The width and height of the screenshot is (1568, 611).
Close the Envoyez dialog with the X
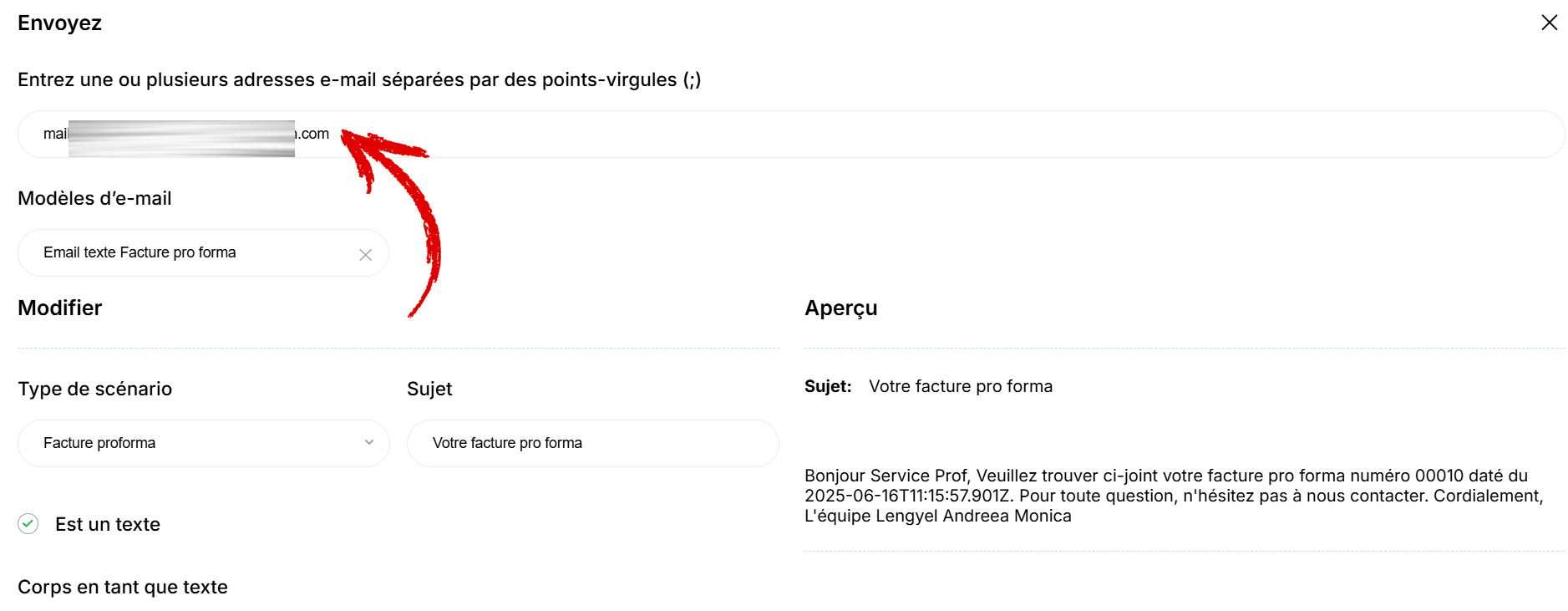coord(1549,23)
